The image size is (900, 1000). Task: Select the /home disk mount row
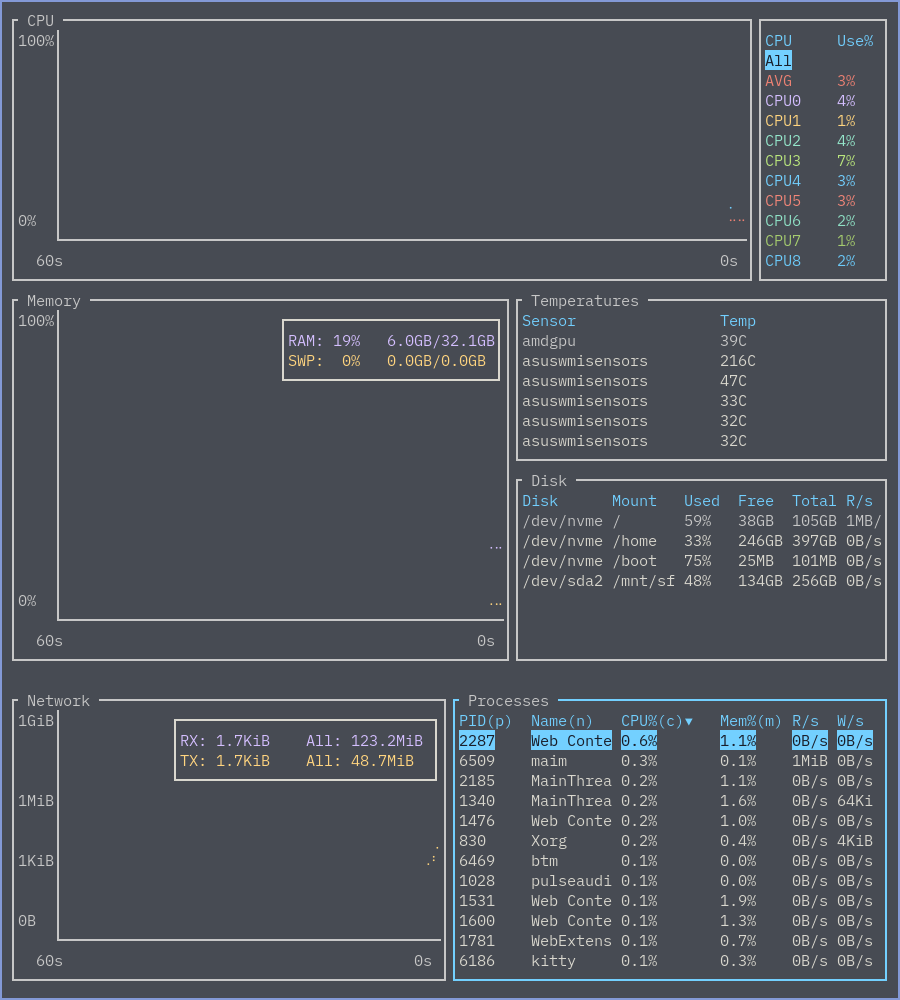click(x=702, y=541)
